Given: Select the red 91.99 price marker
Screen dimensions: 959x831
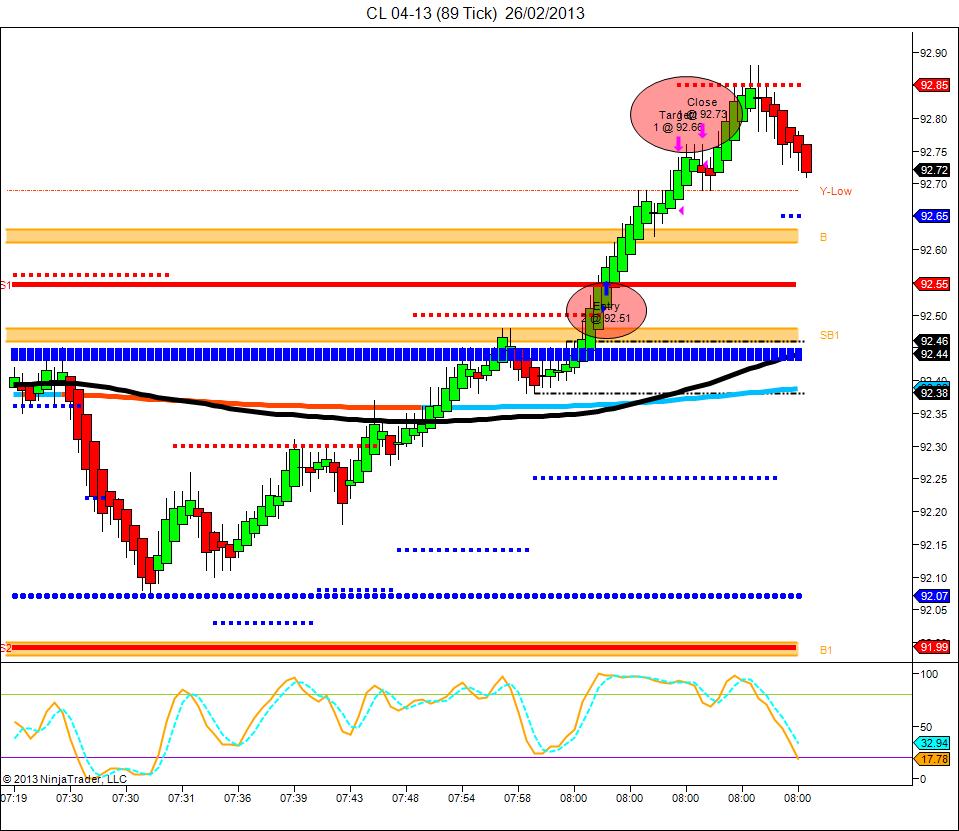Looking at the screenshot, I should [x=932, y=648].
